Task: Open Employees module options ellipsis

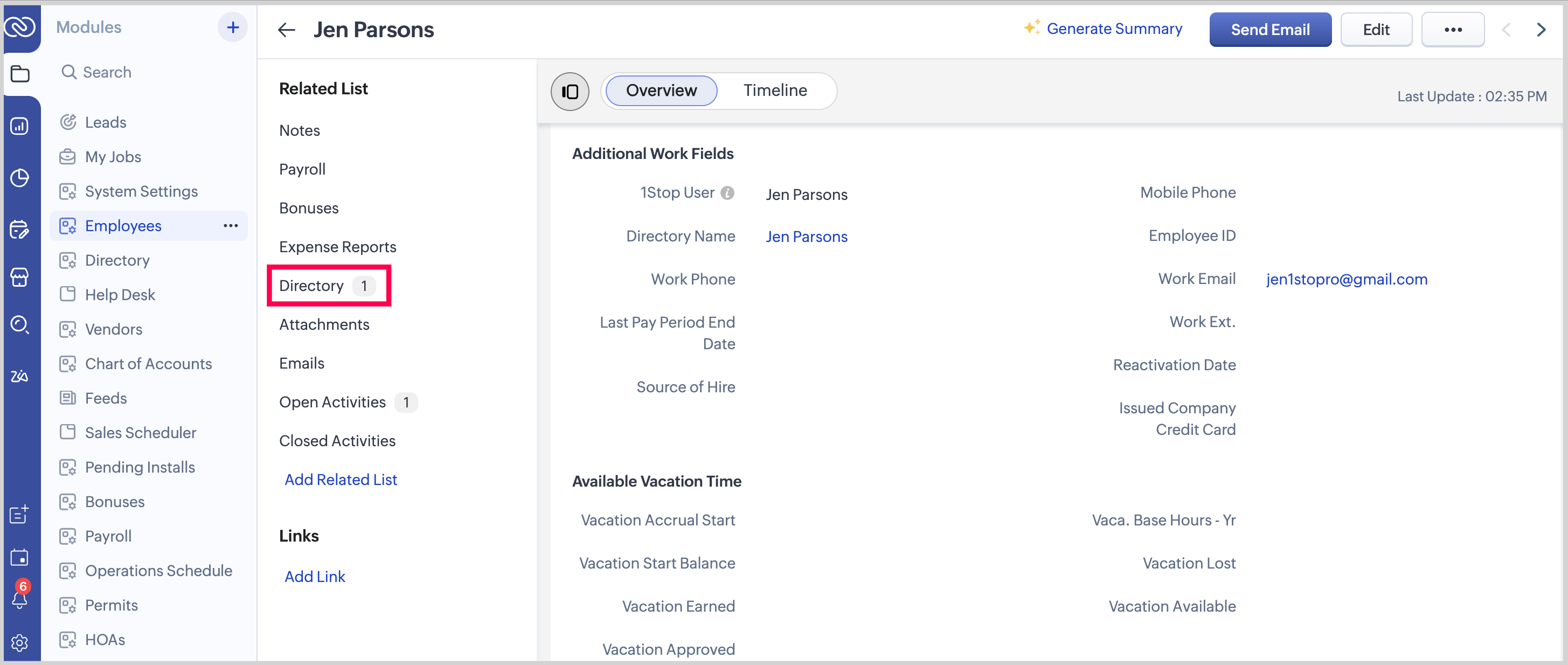Action: pyautogui.click(x=231, y=226)
